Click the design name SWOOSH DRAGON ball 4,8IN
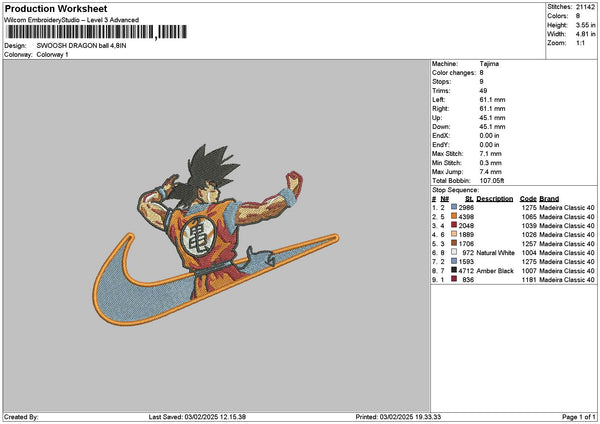Viewport: 600px width, 424px height. (82, 46)
